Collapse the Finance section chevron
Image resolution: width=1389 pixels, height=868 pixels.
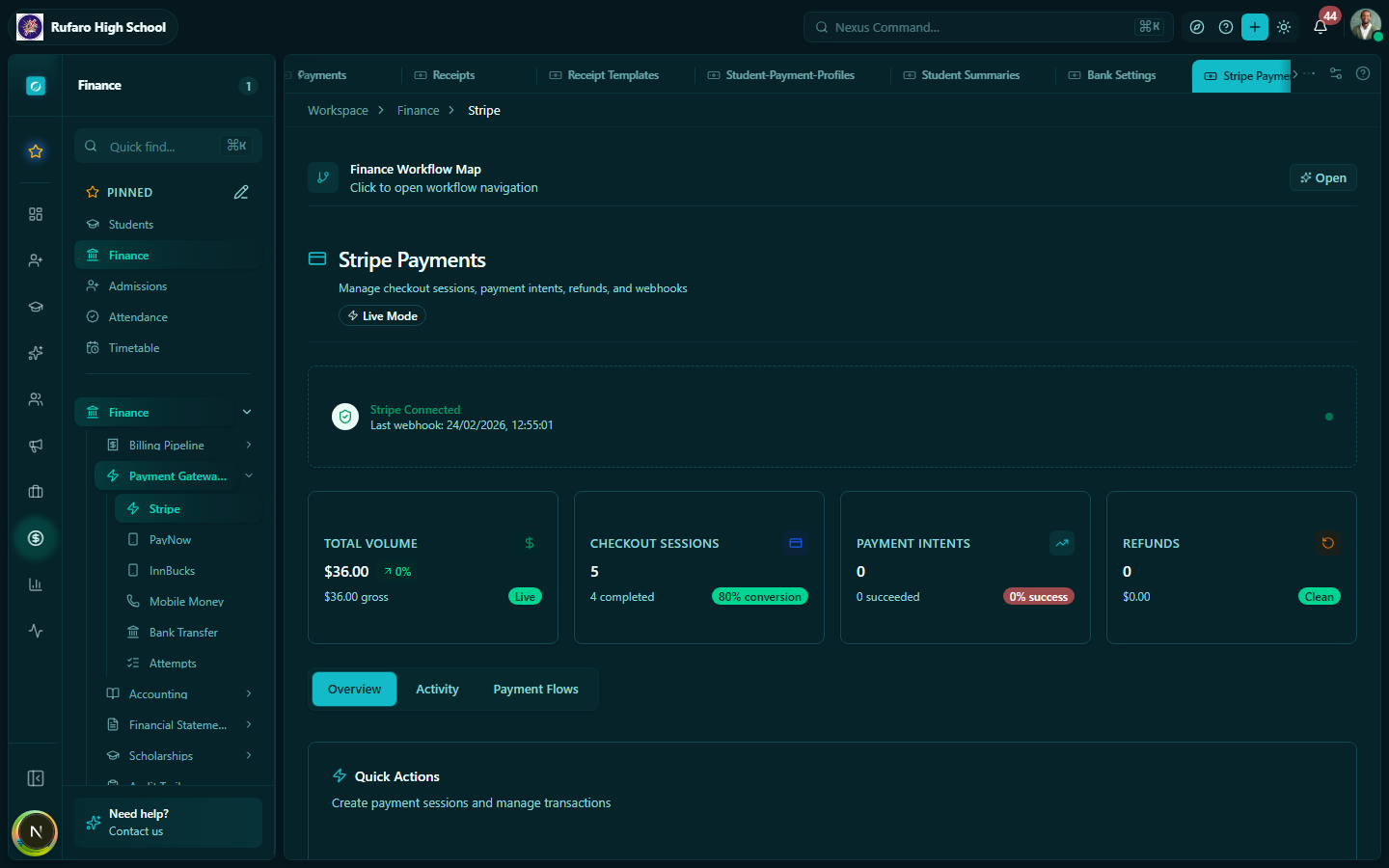pos(247,412)
